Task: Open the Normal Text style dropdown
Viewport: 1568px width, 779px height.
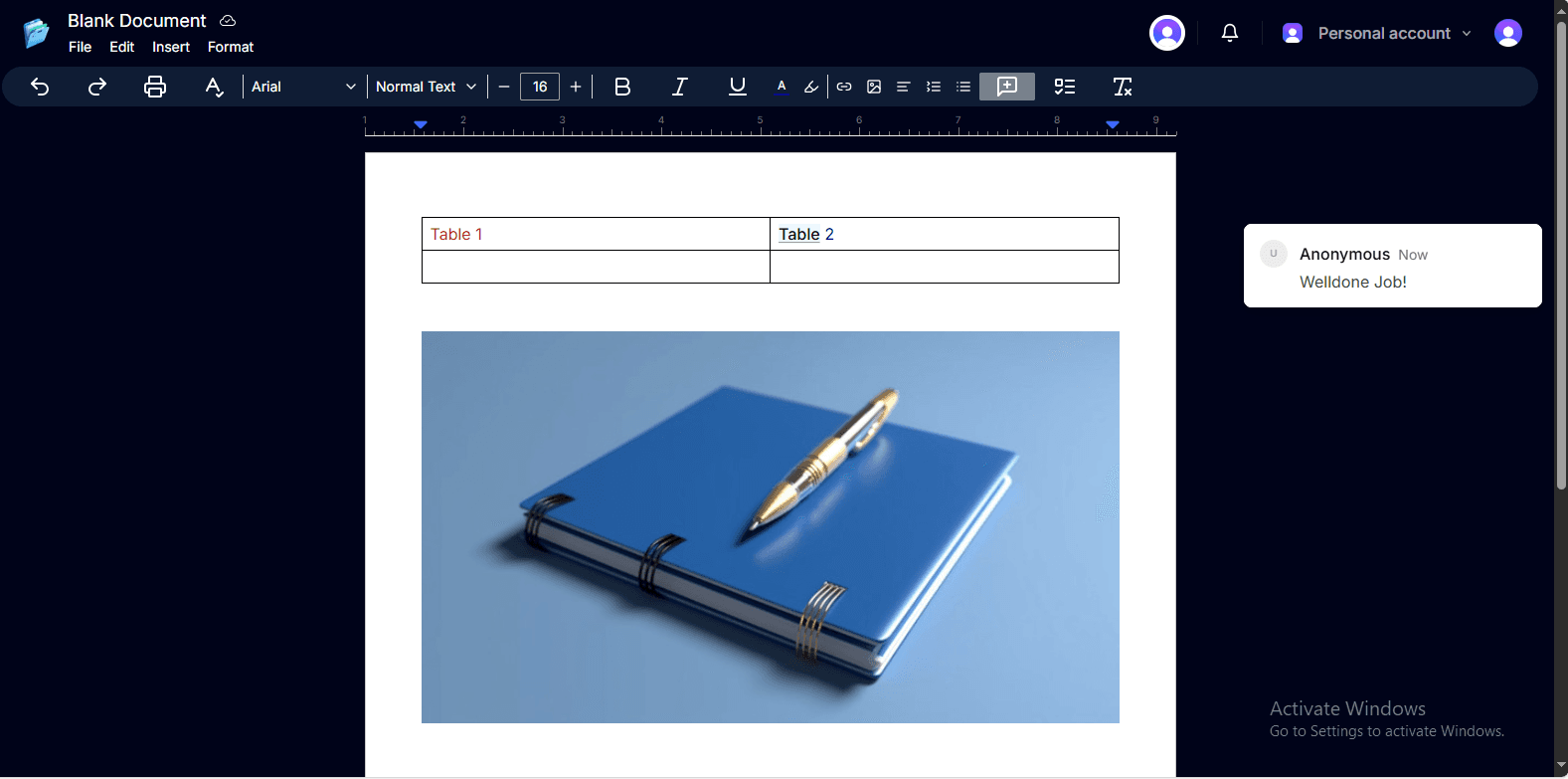Action: click(x=426, y=87)
